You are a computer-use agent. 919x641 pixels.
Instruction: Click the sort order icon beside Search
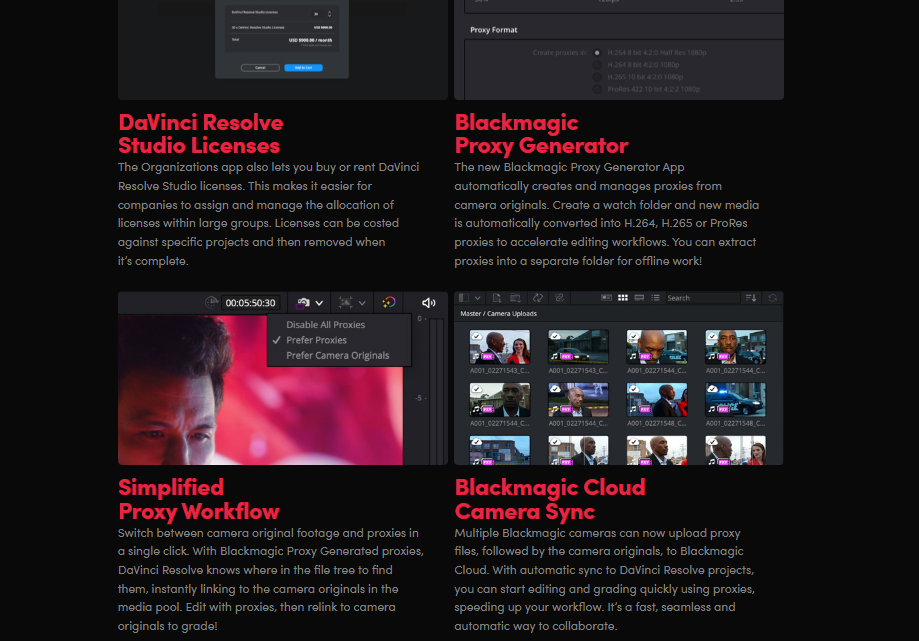(x=751, y=298)
